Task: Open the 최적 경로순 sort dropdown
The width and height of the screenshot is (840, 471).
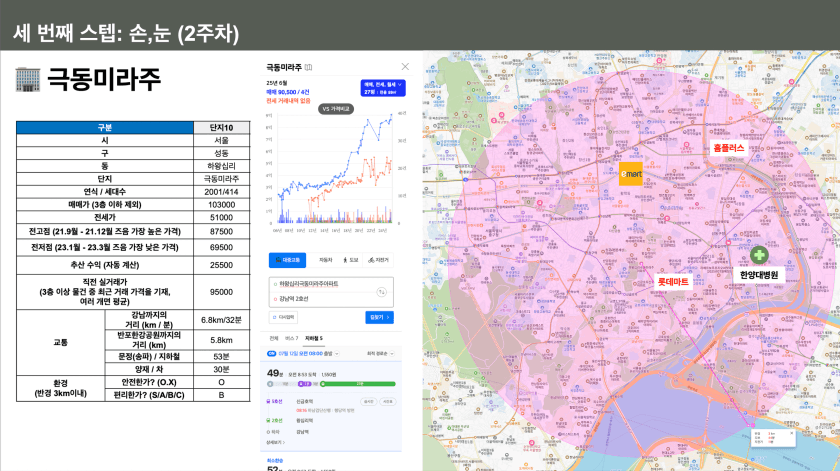Action: point(380,354)
